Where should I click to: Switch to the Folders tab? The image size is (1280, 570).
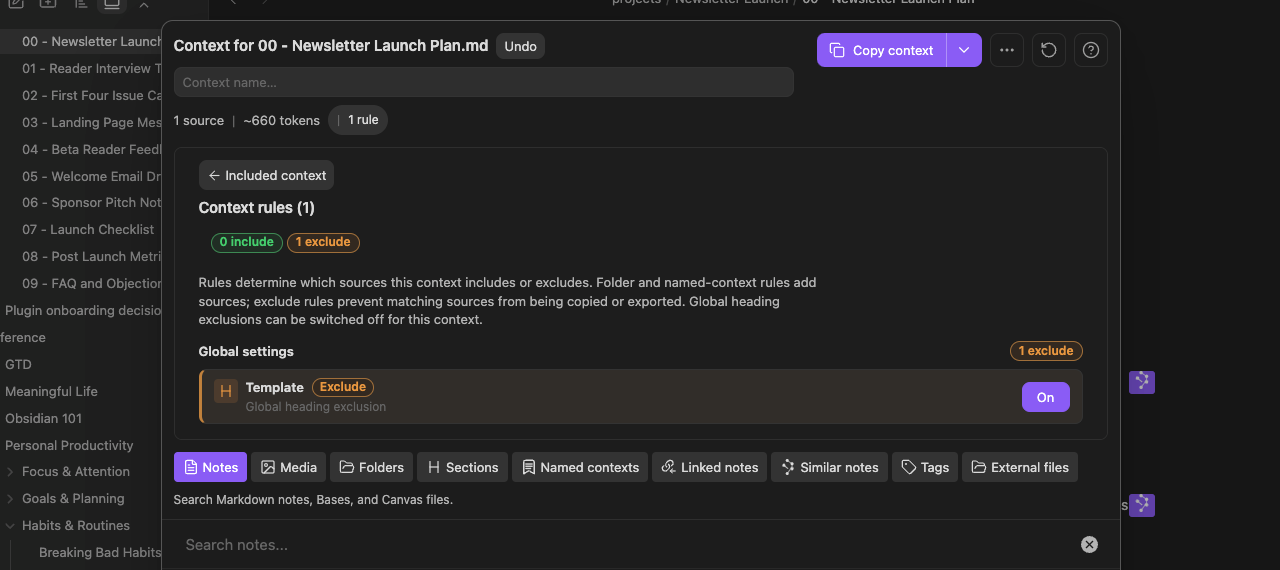(x=371, y=467)
